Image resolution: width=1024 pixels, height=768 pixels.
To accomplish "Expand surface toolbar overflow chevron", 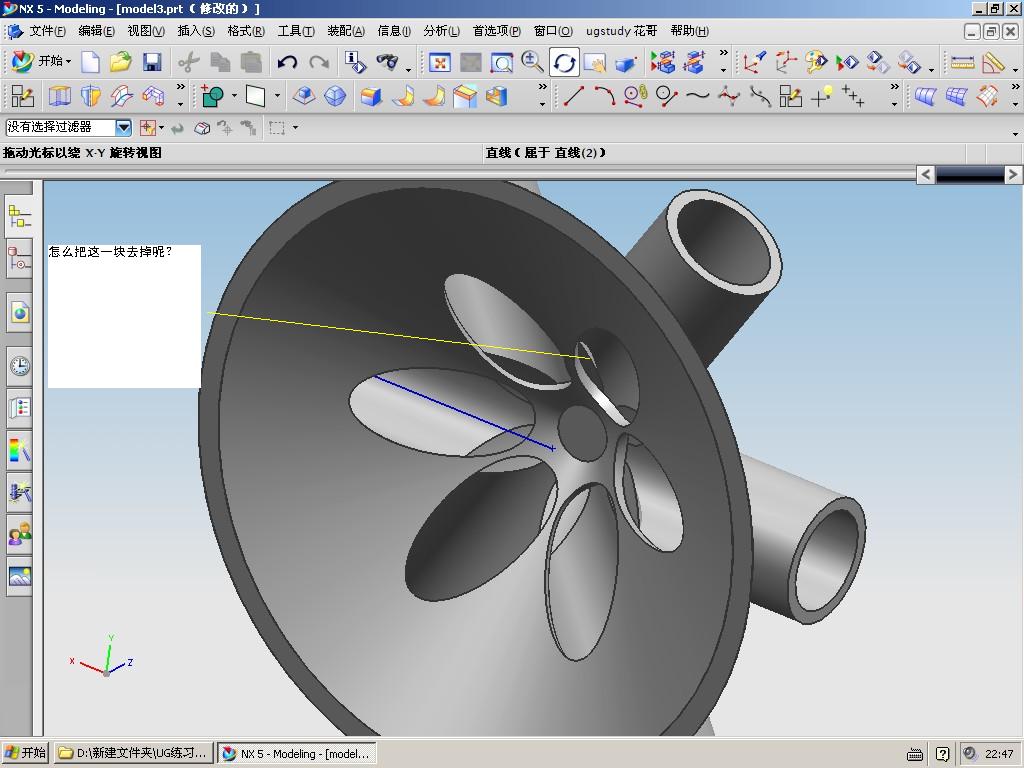I will click(x=1016, y=87).
